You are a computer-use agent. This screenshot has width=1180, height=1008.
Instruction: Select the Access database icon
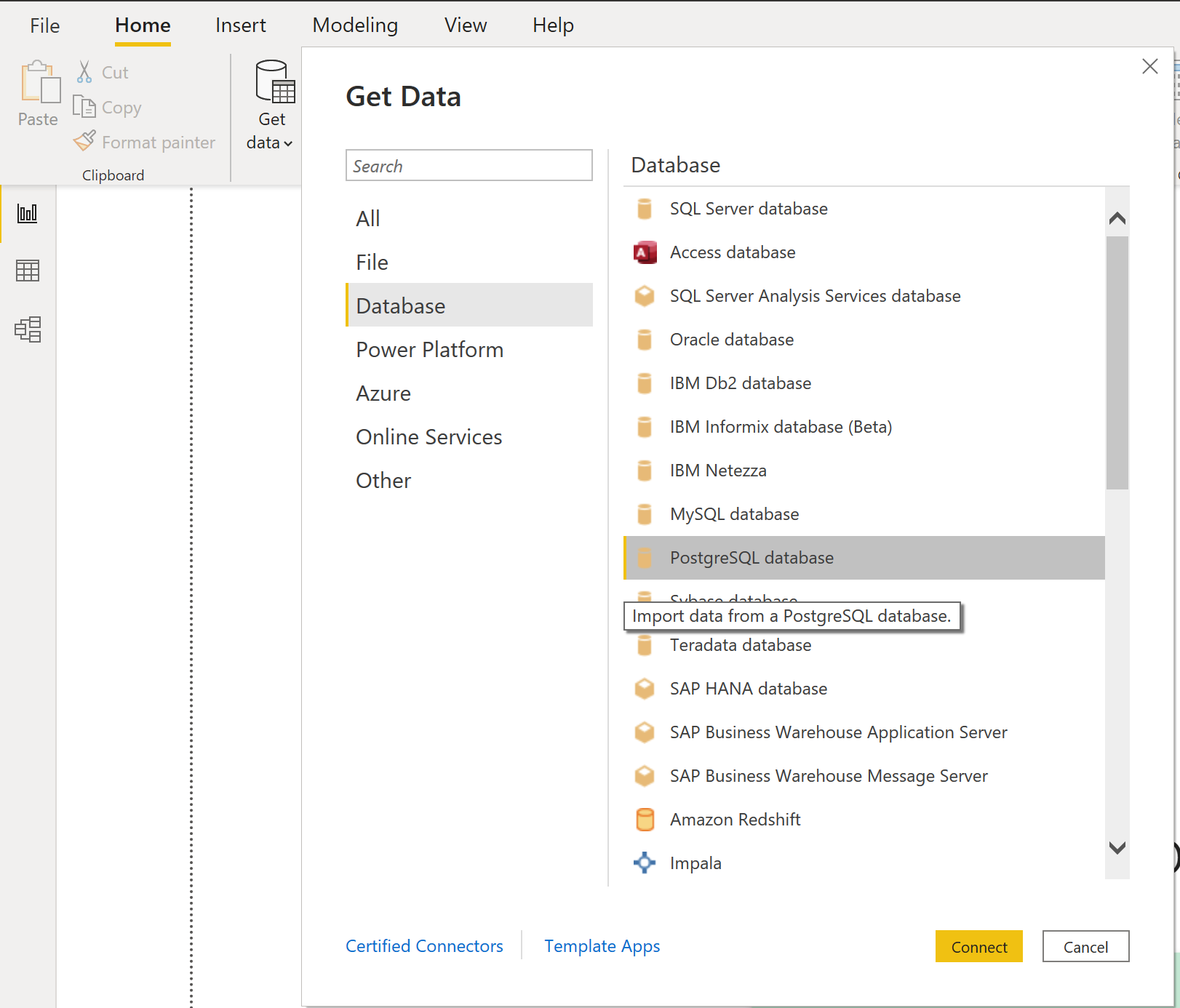645,252
